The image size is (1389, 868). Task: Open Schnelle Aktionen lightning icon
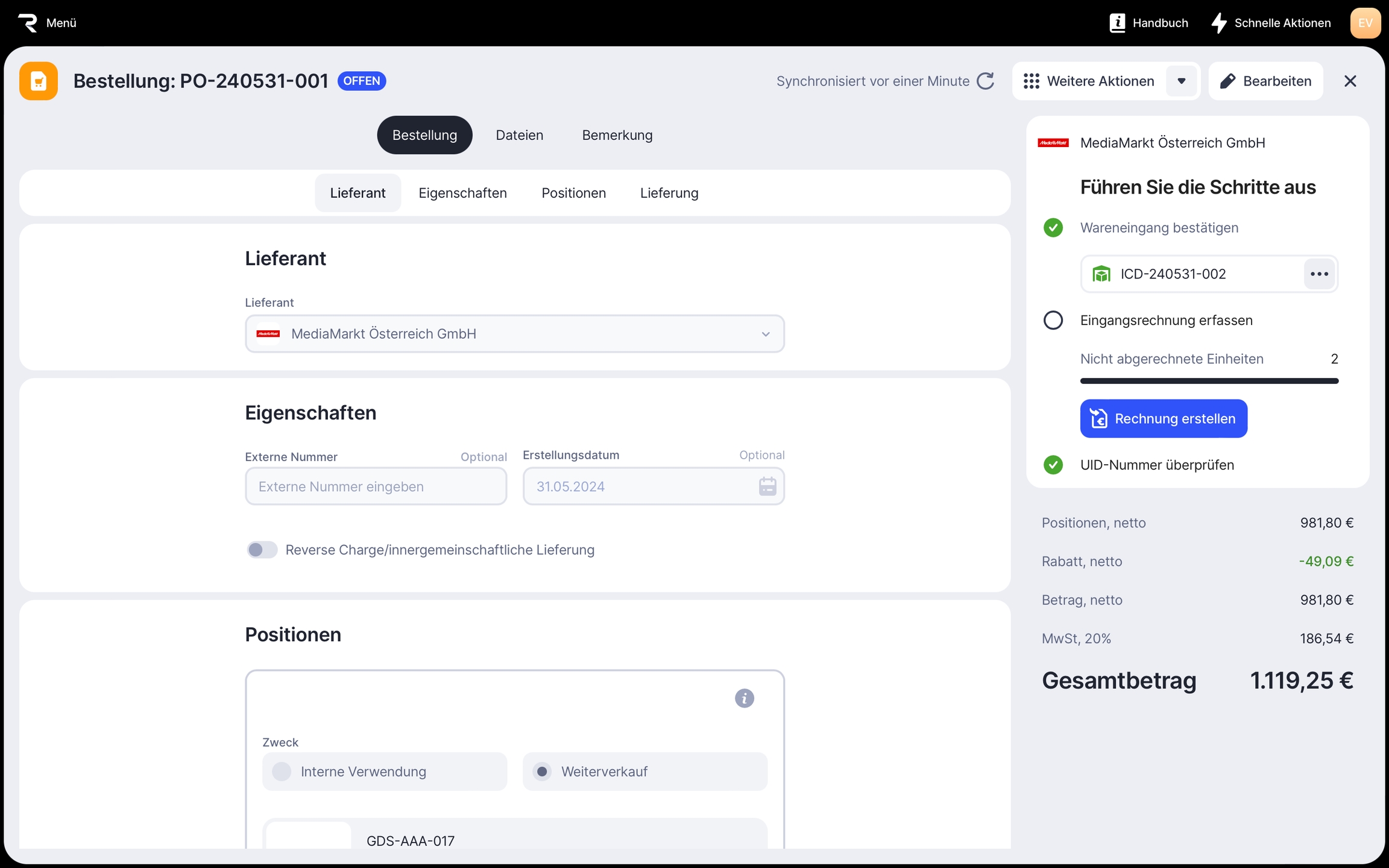click(x=1219, y=23)
